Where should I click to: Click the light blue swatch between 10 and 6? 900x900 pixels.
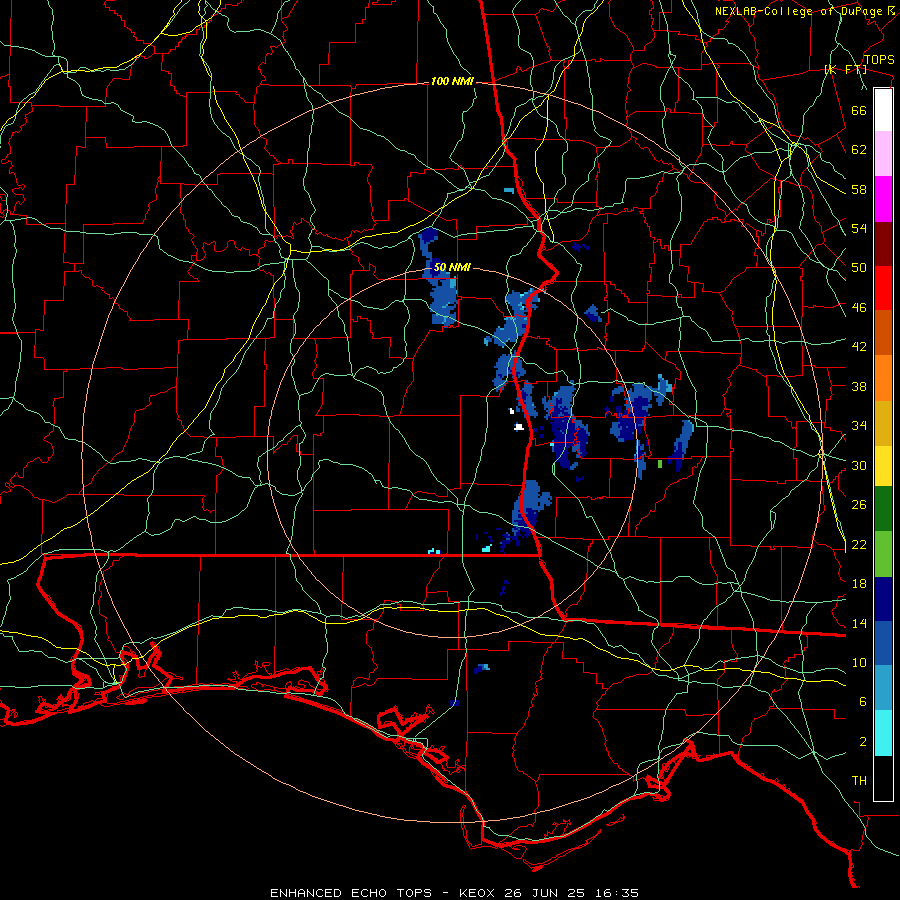click(x=883, y=688)
